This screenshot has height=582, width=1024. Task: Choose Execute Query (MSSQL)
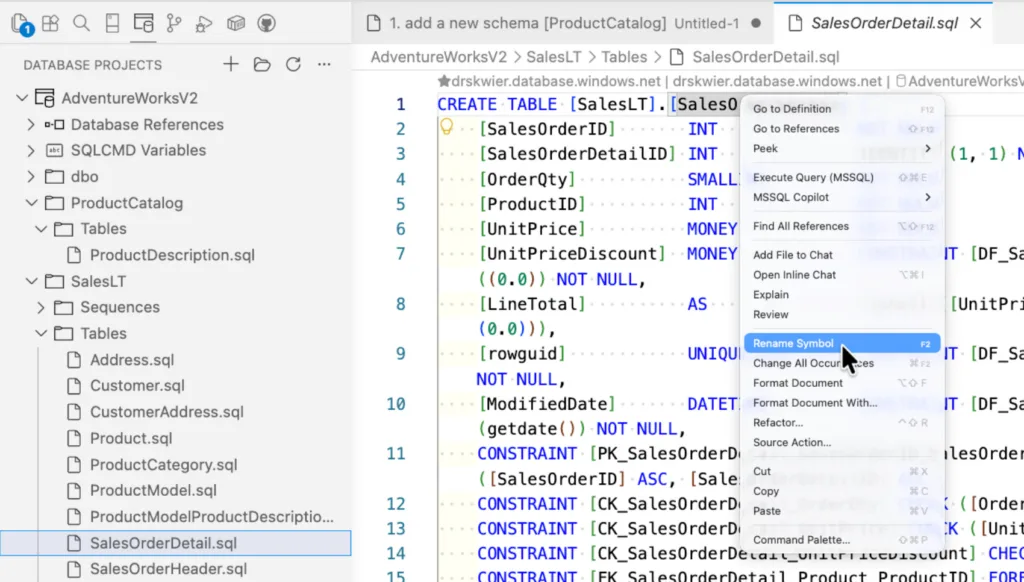tap(842, 177)
